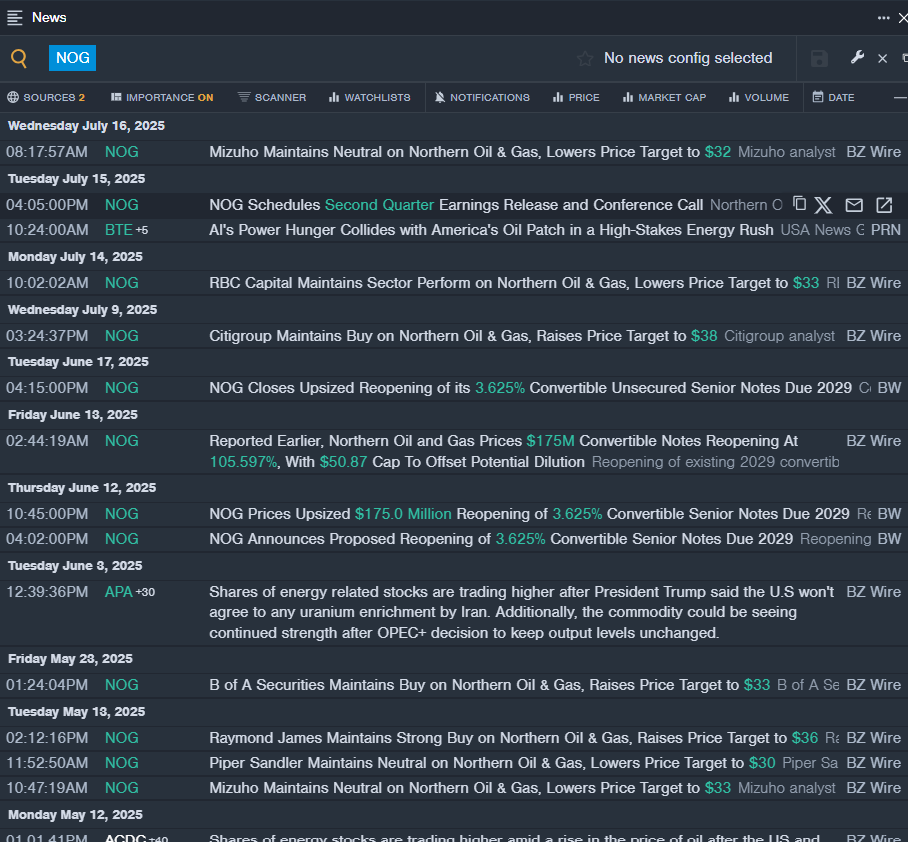Open the three-dot more options menu
908x842 pixels.
(883, 18)
